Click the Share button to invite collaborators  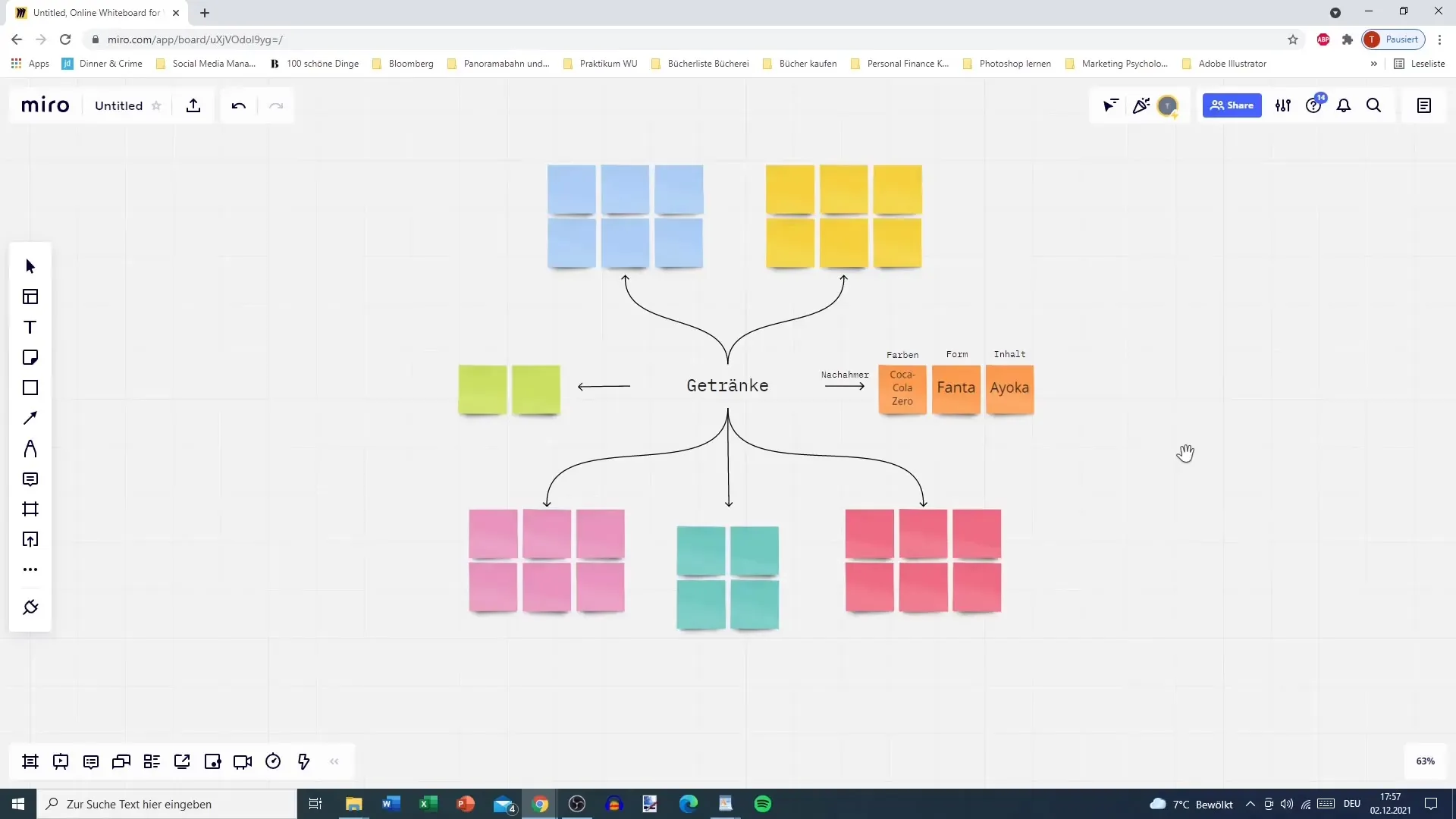[1232, 105]
